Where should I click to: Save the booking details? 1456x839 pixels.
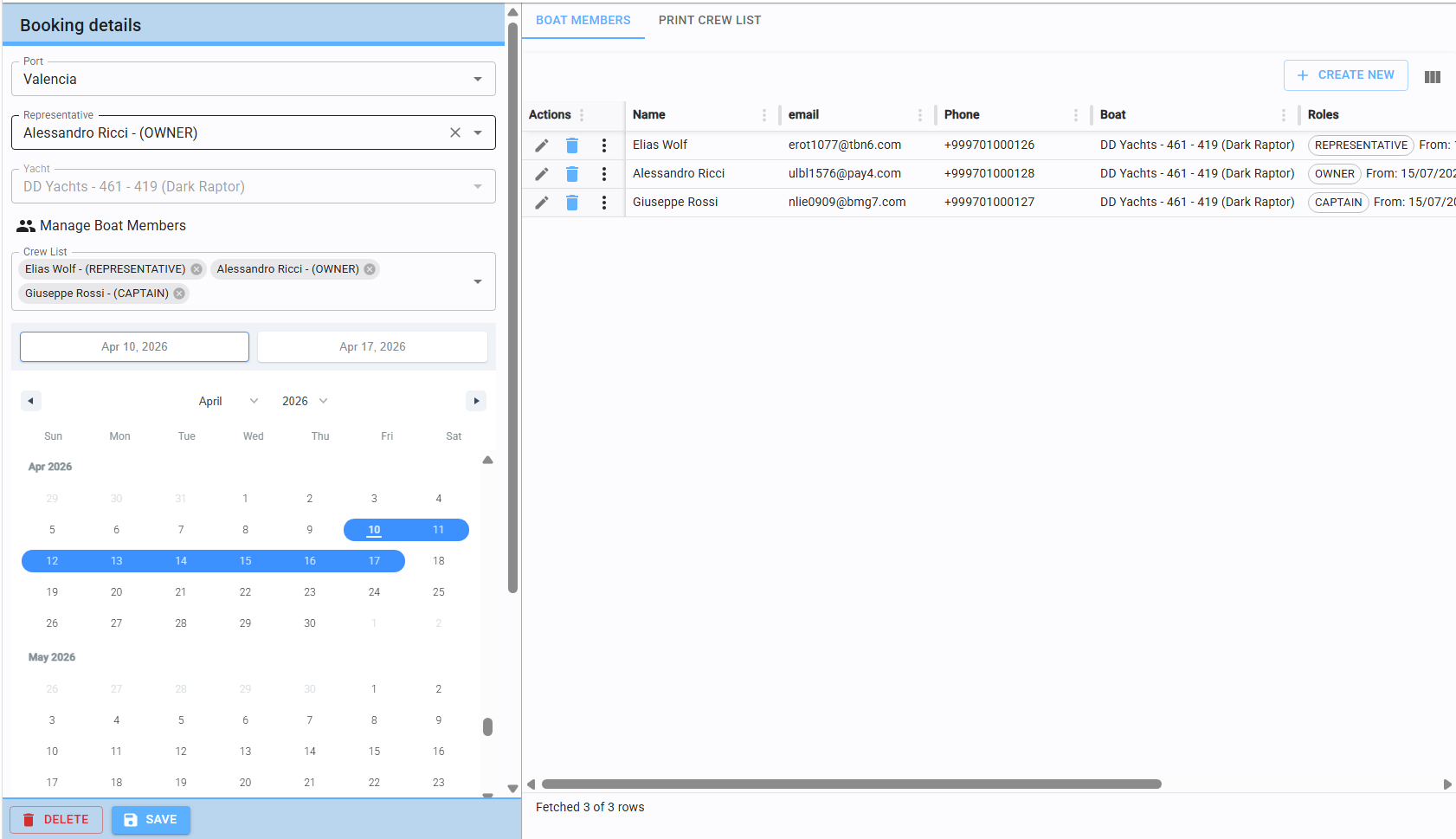tap(151, 820)
